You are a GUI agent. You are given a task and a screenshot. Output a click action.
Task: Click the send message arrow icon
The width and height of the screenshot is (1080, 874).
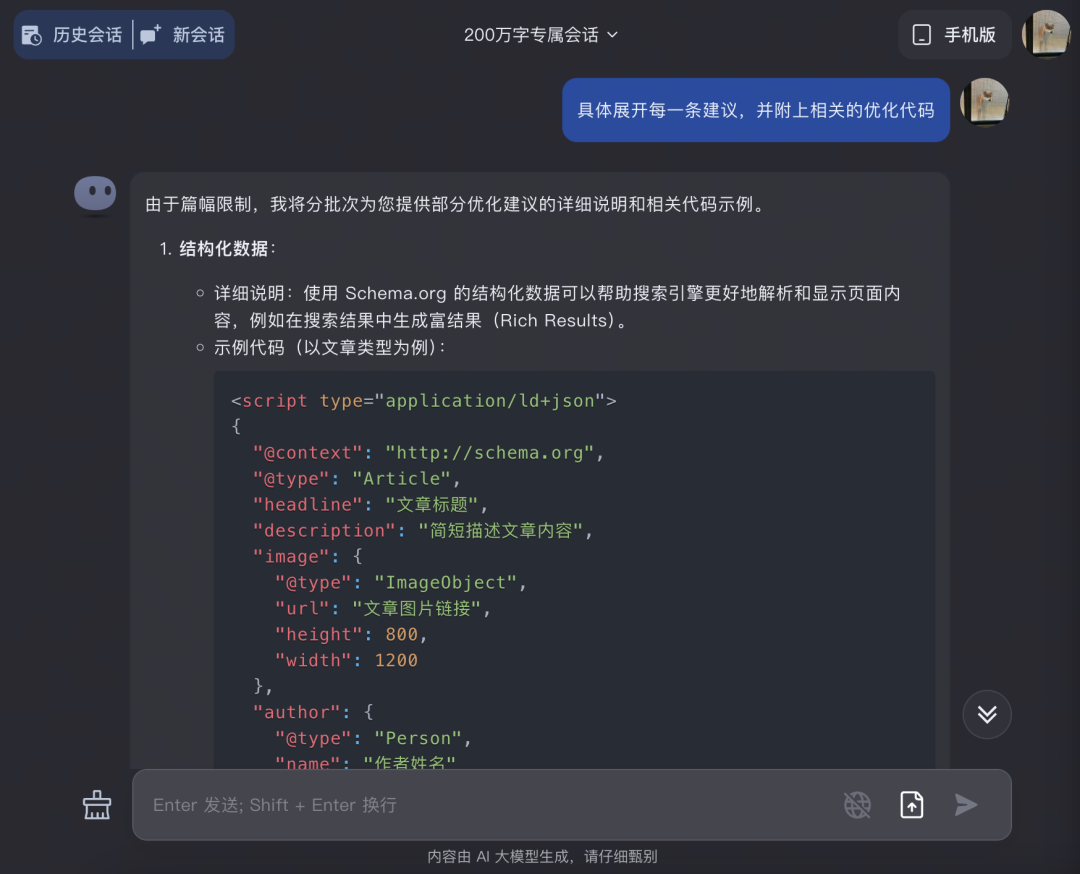pos(965,804)
